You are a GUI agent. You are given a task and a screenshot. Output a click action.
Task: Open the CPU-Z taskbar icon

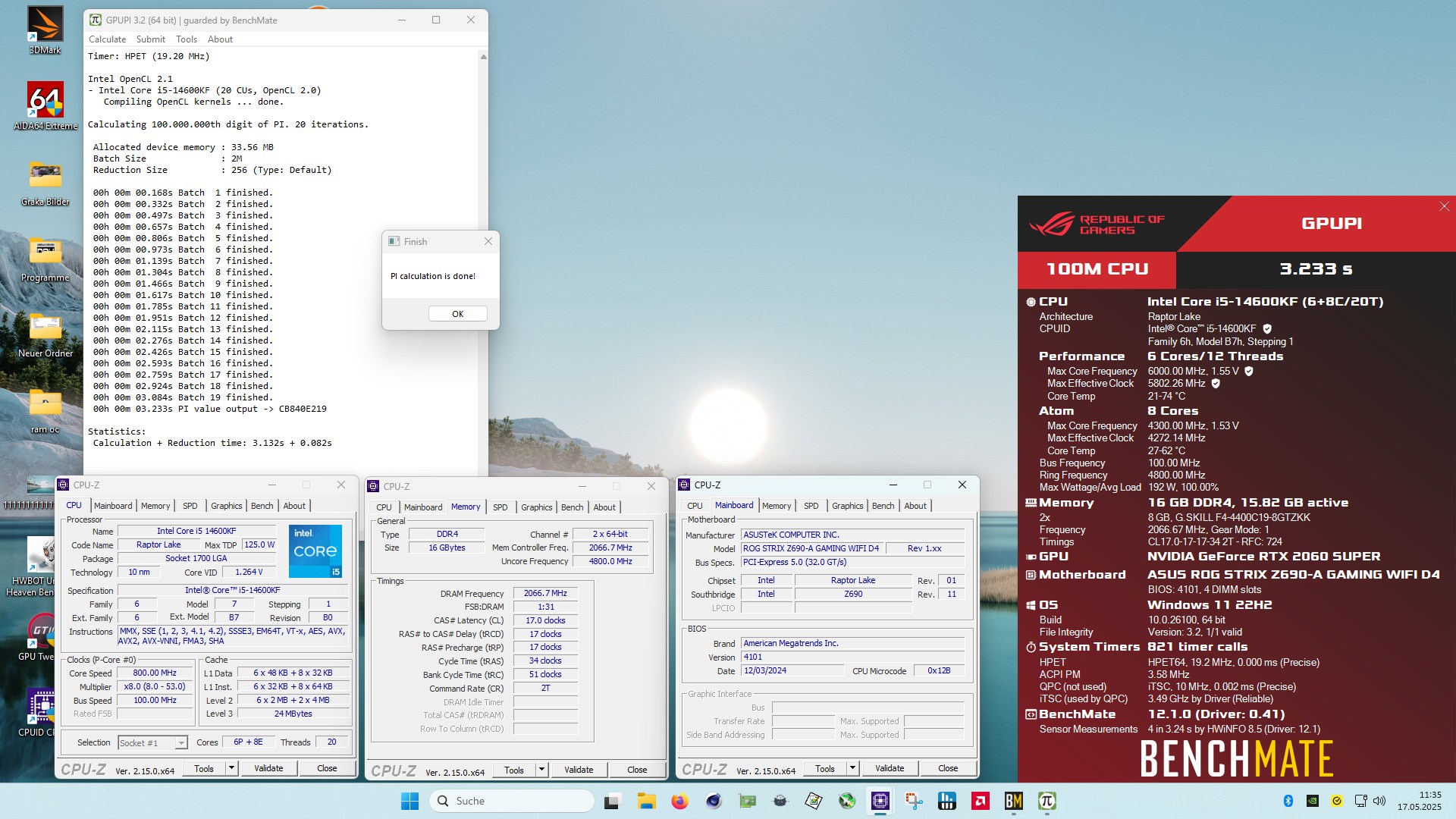click(x=880, y=801)
